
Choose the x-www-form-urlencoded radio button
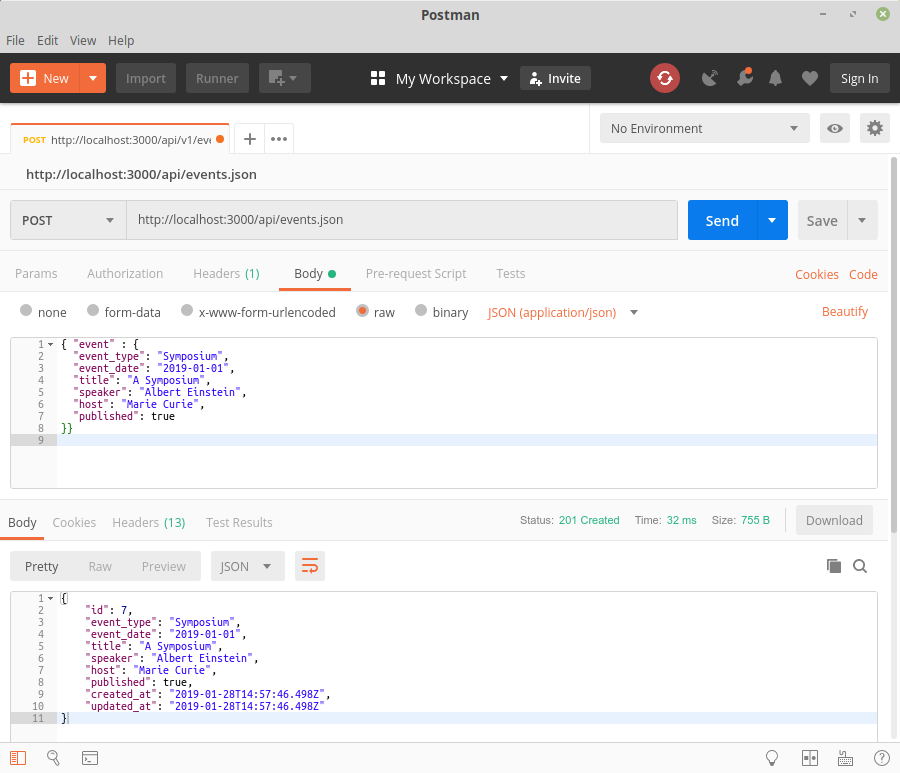pos(187,312)
